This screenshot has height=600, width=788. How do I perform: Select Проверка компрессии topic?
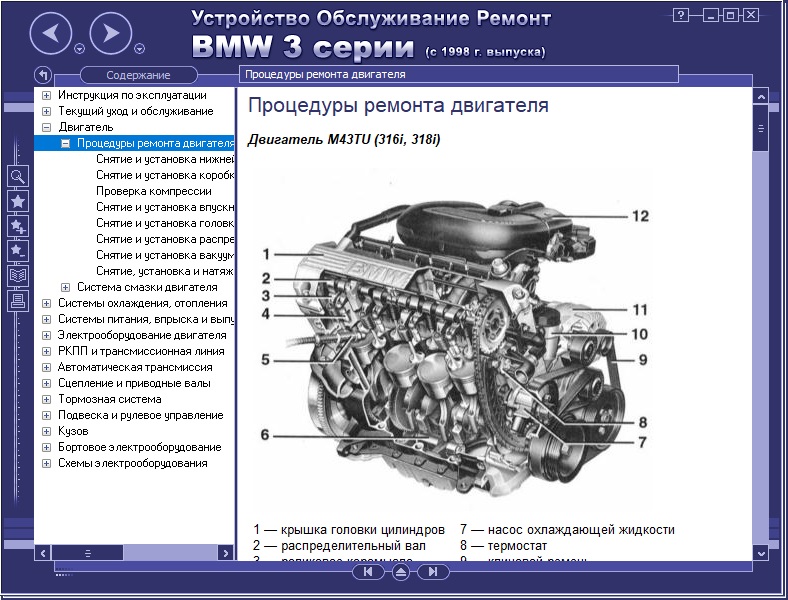[154, 191]
